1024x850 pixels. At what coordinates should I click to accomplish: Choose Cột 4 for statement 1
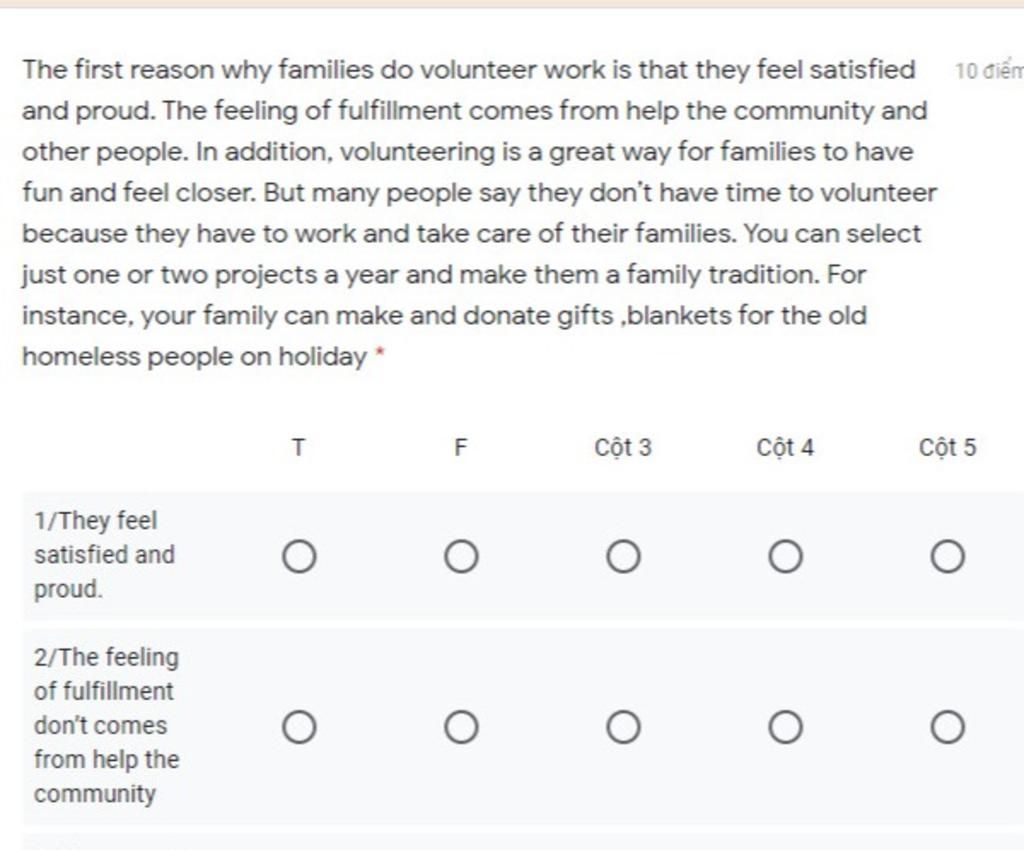coord(785,557)
